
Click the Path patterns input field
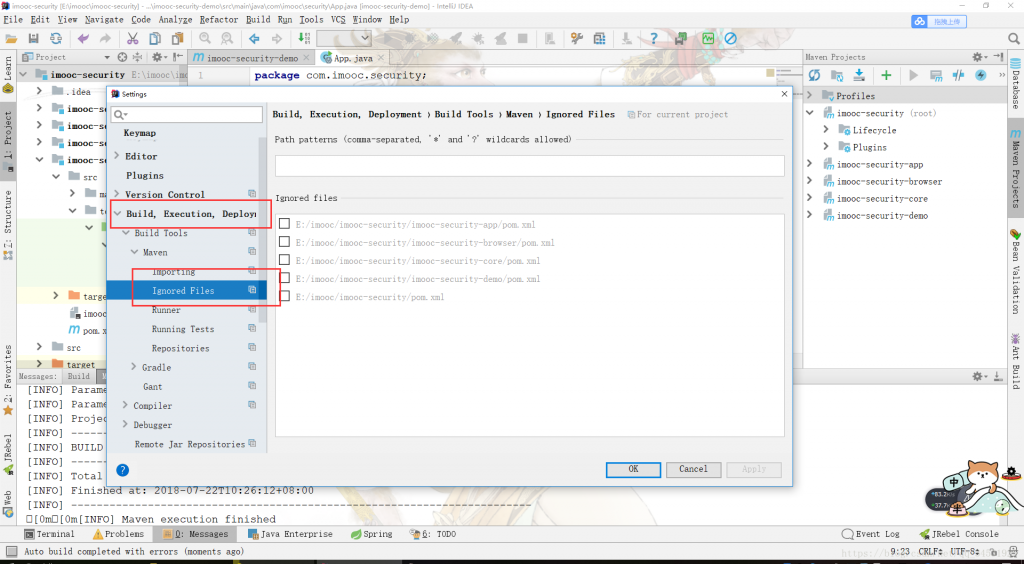530,166
